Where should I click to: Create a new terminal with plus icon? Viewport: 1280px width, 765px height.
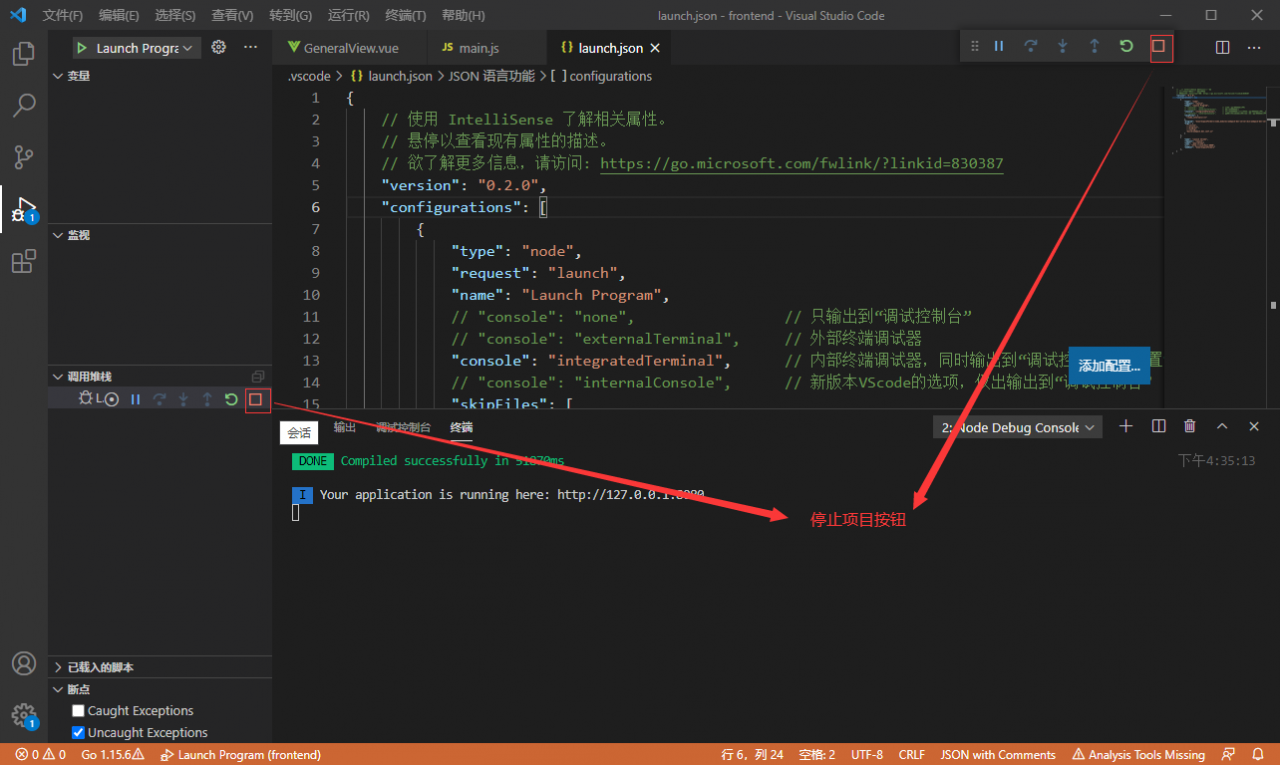coord(1126,426)
